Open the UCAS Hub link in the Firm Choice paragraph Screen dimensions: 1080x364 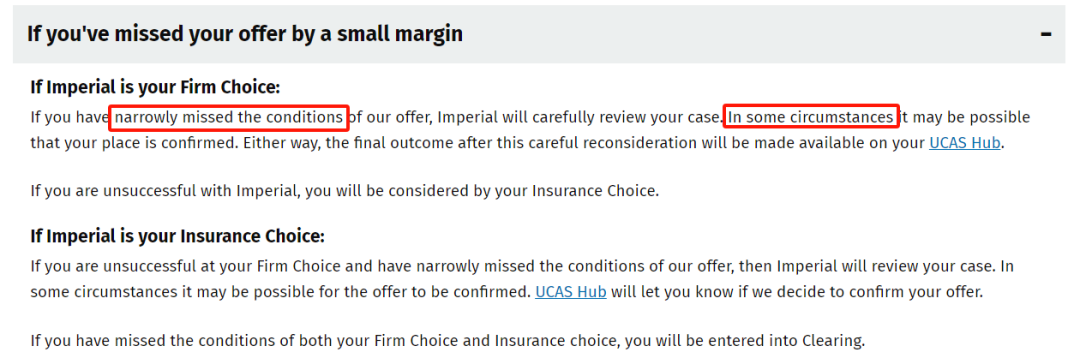coord(964,143)
